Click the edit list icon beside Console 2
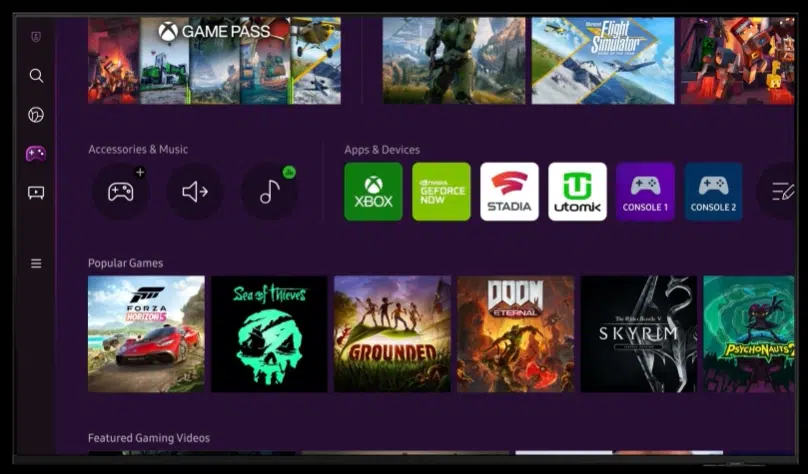 click(781, 192)
